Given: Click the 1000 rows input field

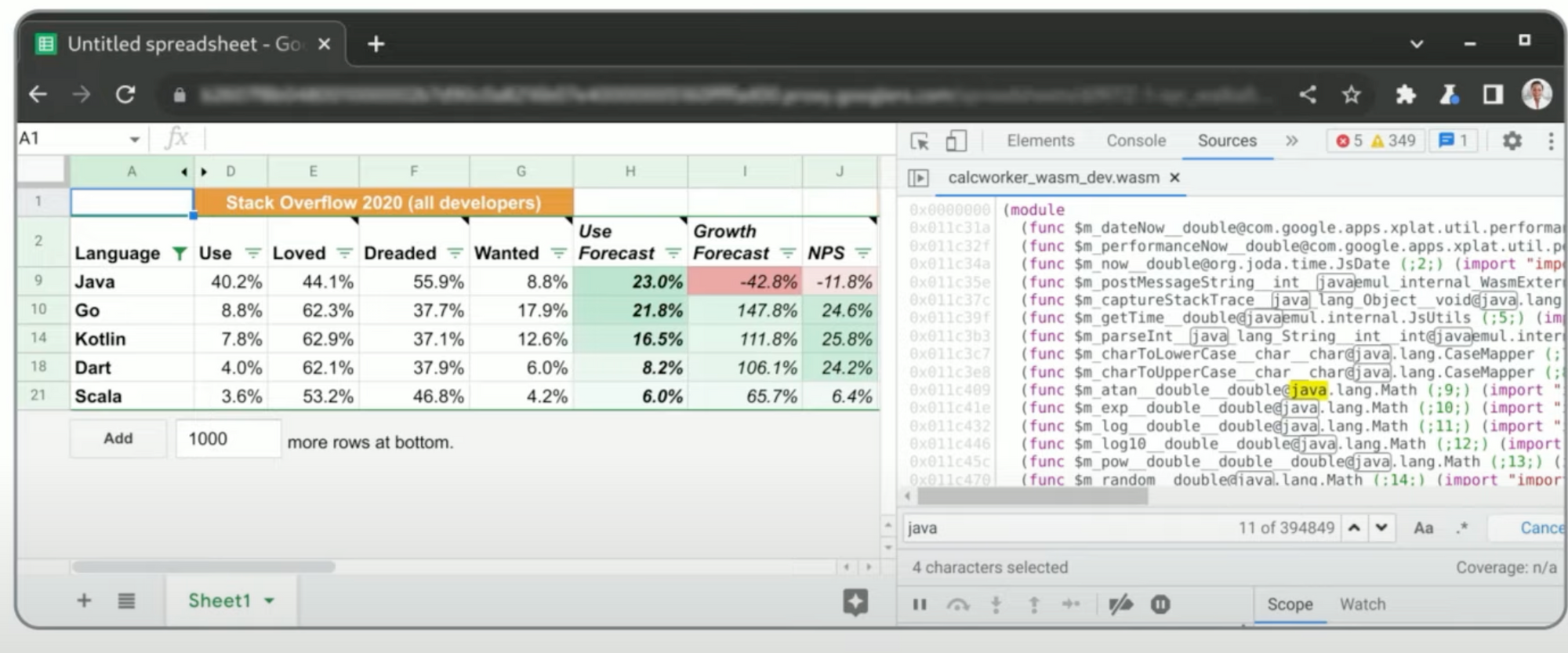Looking at the screenshot, I should [228, 439].
